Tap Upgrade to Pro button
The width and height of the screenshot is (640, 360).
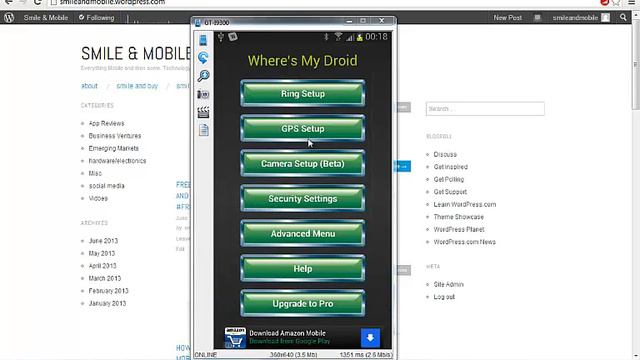tap(302, 304)
